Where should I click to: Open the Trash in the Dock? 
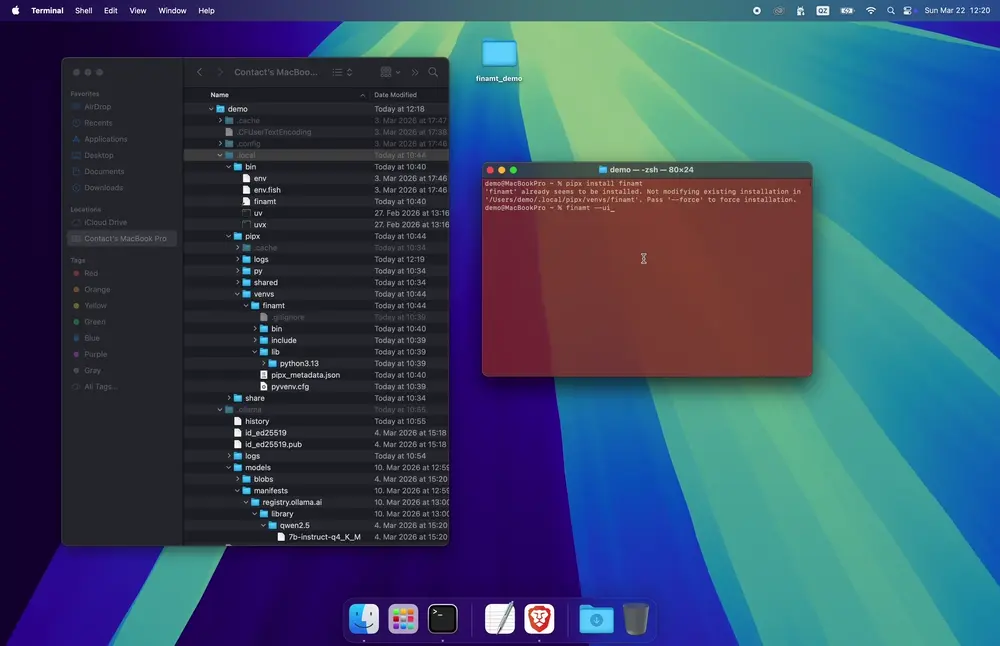(x=635, y=619)
